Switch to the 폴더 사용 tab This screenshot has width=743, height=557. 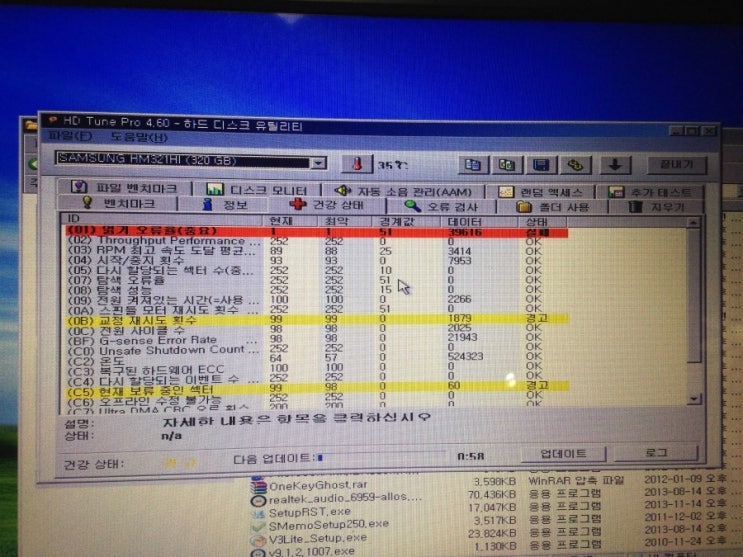[x=552, y=207]
